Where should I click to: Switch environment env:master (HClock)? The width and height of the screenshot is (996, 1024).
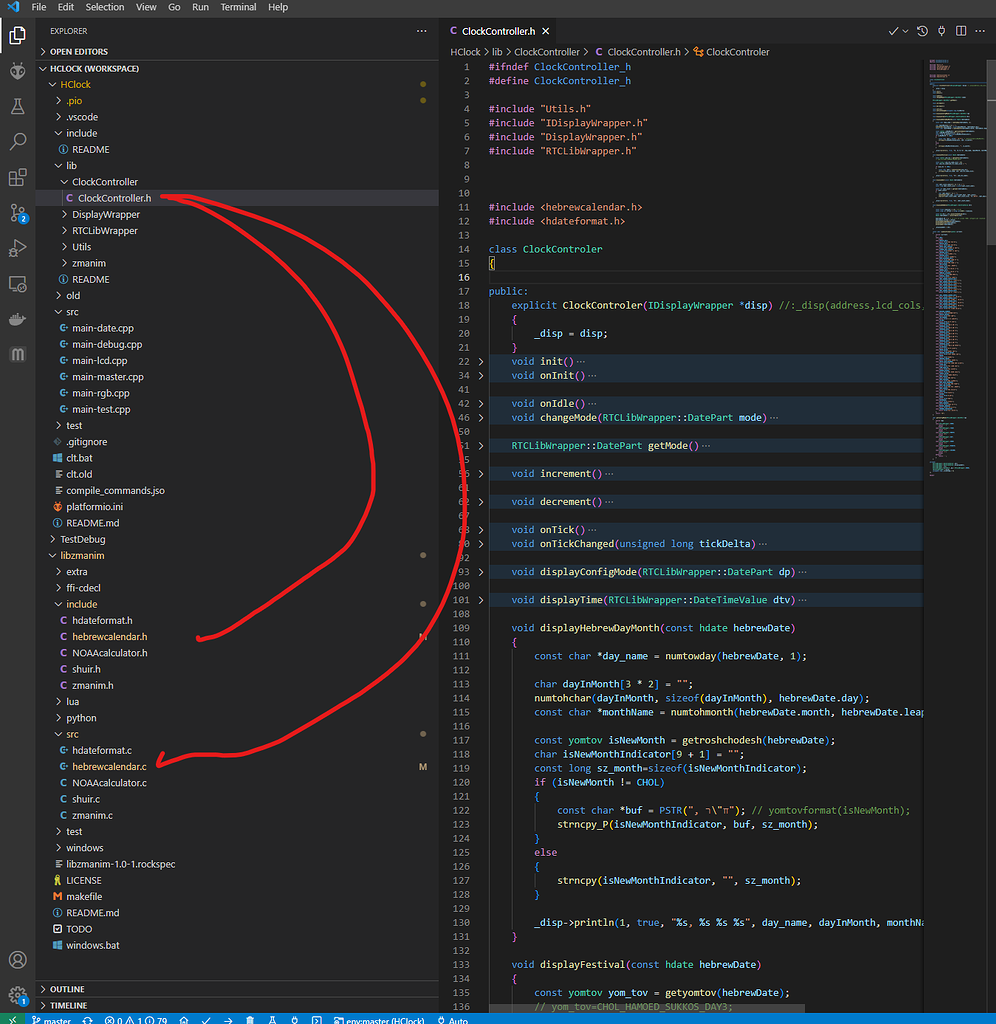tap(379, 1020)
